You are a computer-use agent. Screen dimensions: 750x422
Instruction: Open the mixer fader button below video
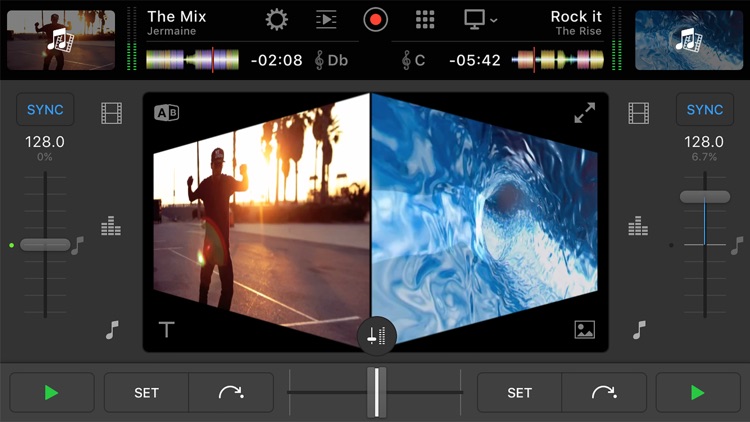click(x=376, y=336)
